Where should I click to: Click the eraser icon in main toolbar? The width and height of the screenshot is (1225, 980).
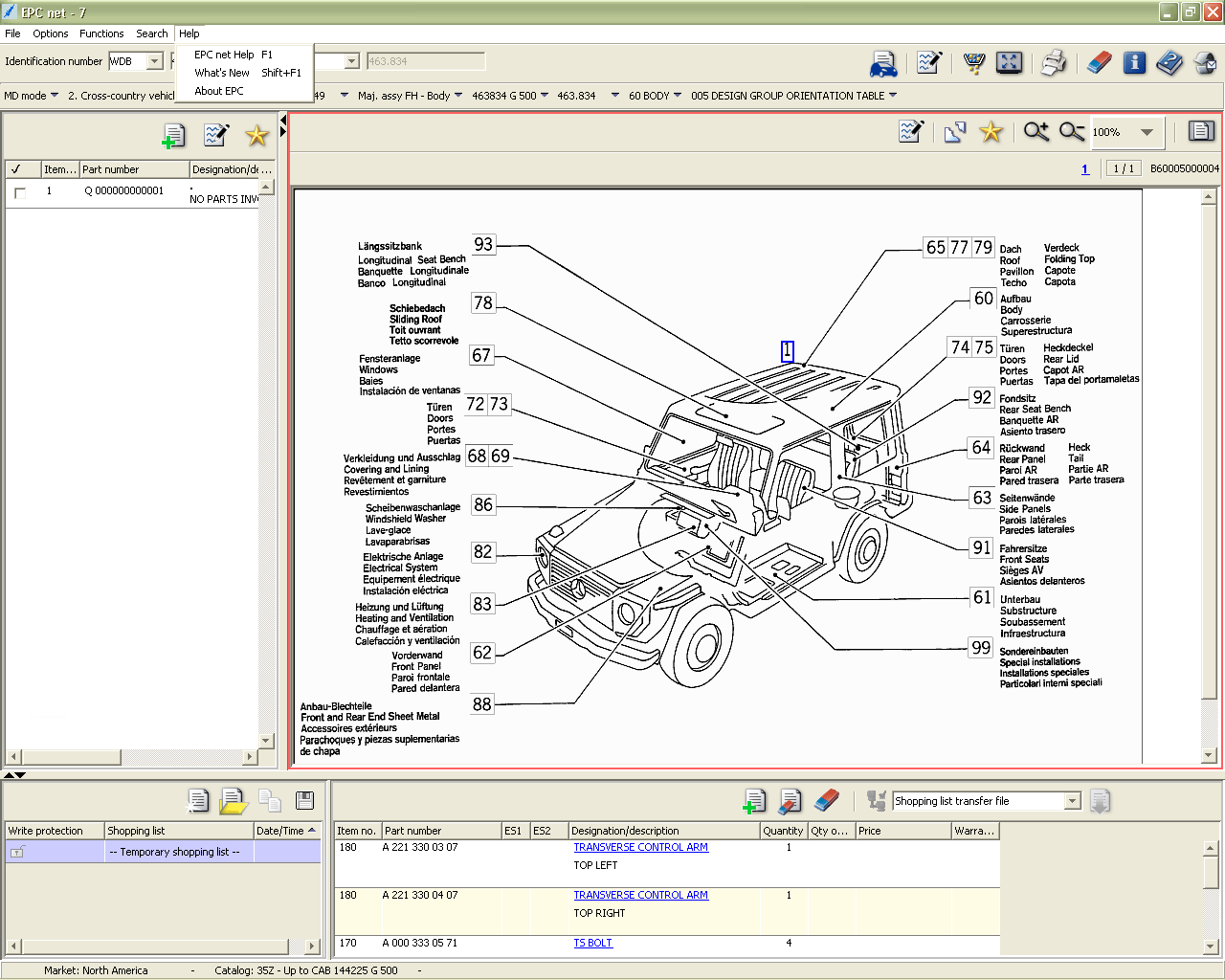click(x=1100, y=63)
